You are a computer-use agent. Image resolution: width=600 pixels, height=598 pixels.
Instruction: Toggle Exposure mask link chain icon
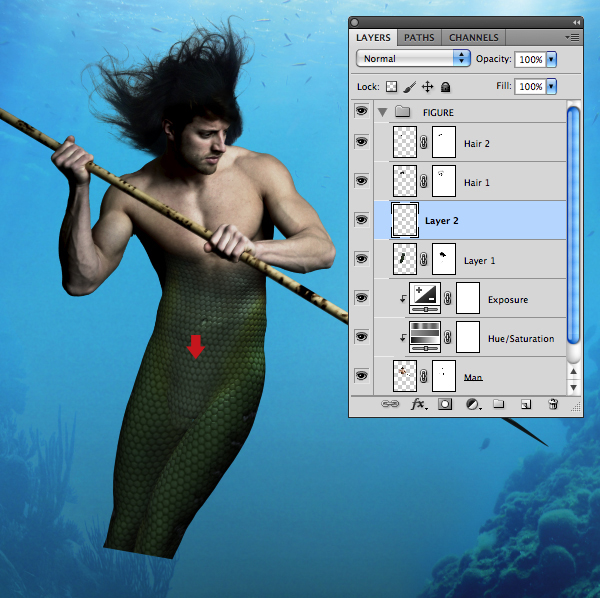[x=448, y=298]
